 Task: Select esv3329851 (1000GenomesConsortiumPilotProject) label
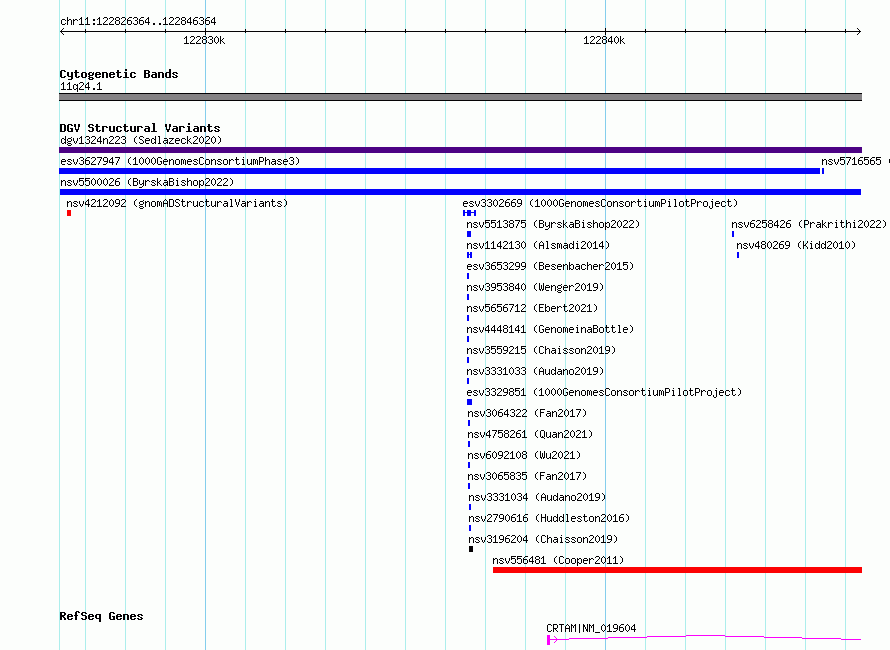pyautogui.click(x=604, y=392)
